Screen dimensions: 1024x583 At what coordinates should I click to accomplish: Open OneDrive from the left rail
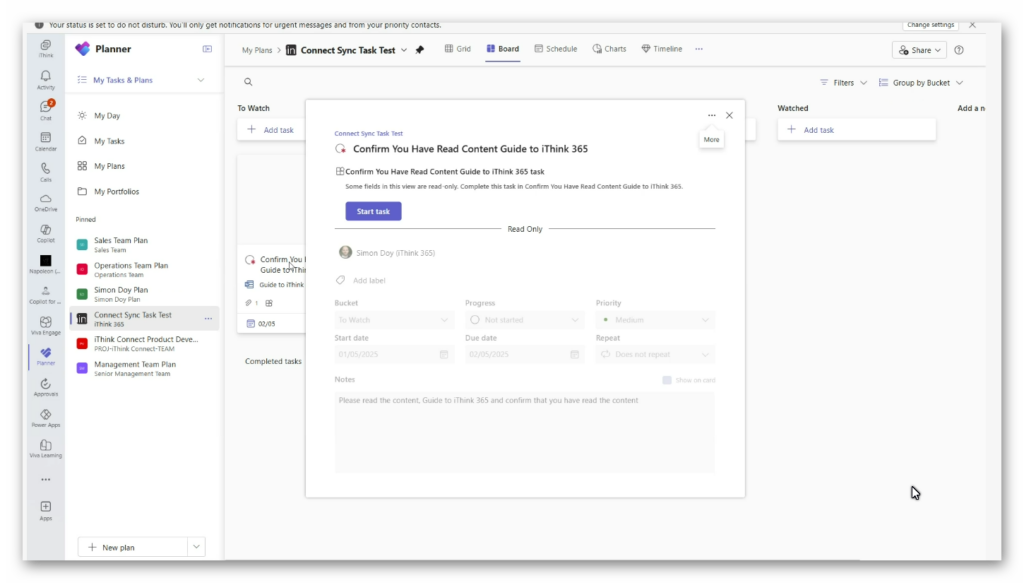click(46, 202)
